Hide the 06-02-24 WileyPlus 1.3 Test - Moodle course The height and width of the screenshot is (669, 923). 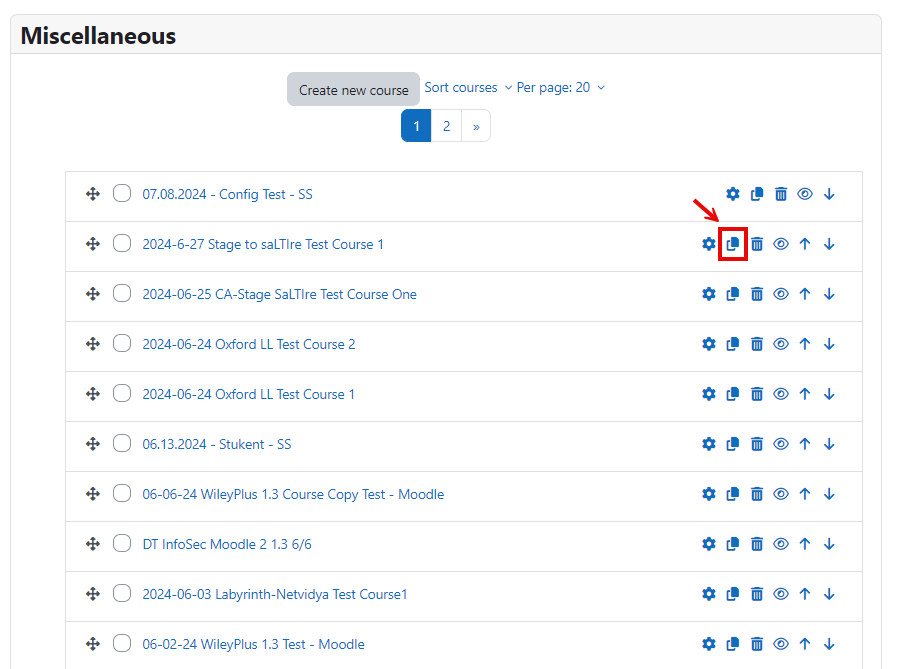(x=781, y=644)
